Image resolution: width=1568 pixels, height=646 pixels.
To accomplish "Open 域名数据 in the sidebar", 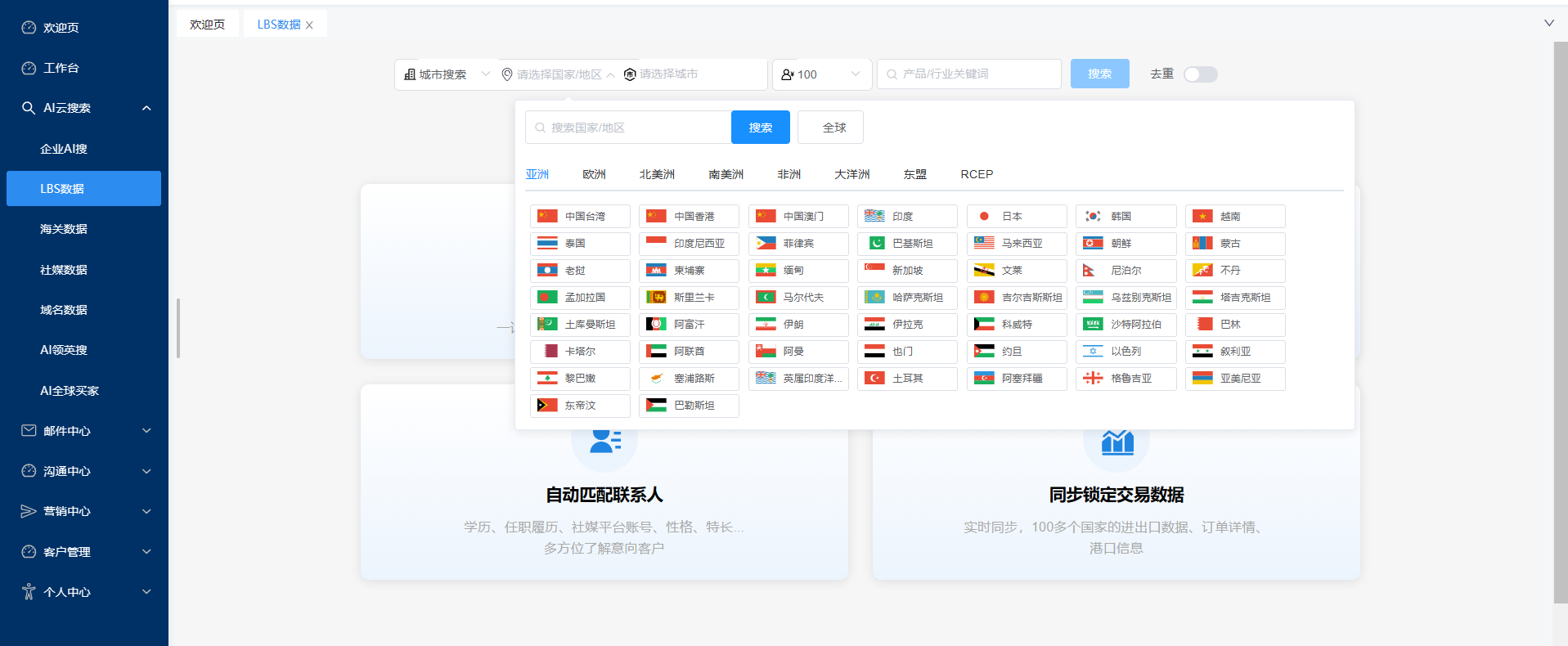I will pos(83,310).
